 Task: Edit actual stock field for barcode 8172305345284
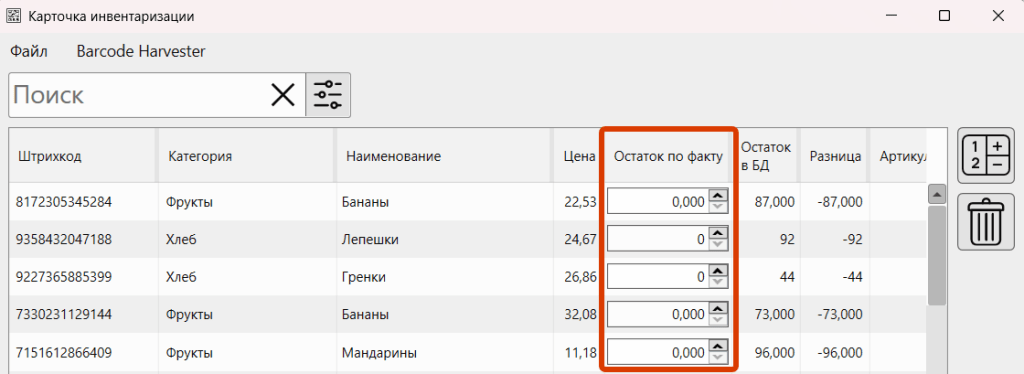(657, 202)
